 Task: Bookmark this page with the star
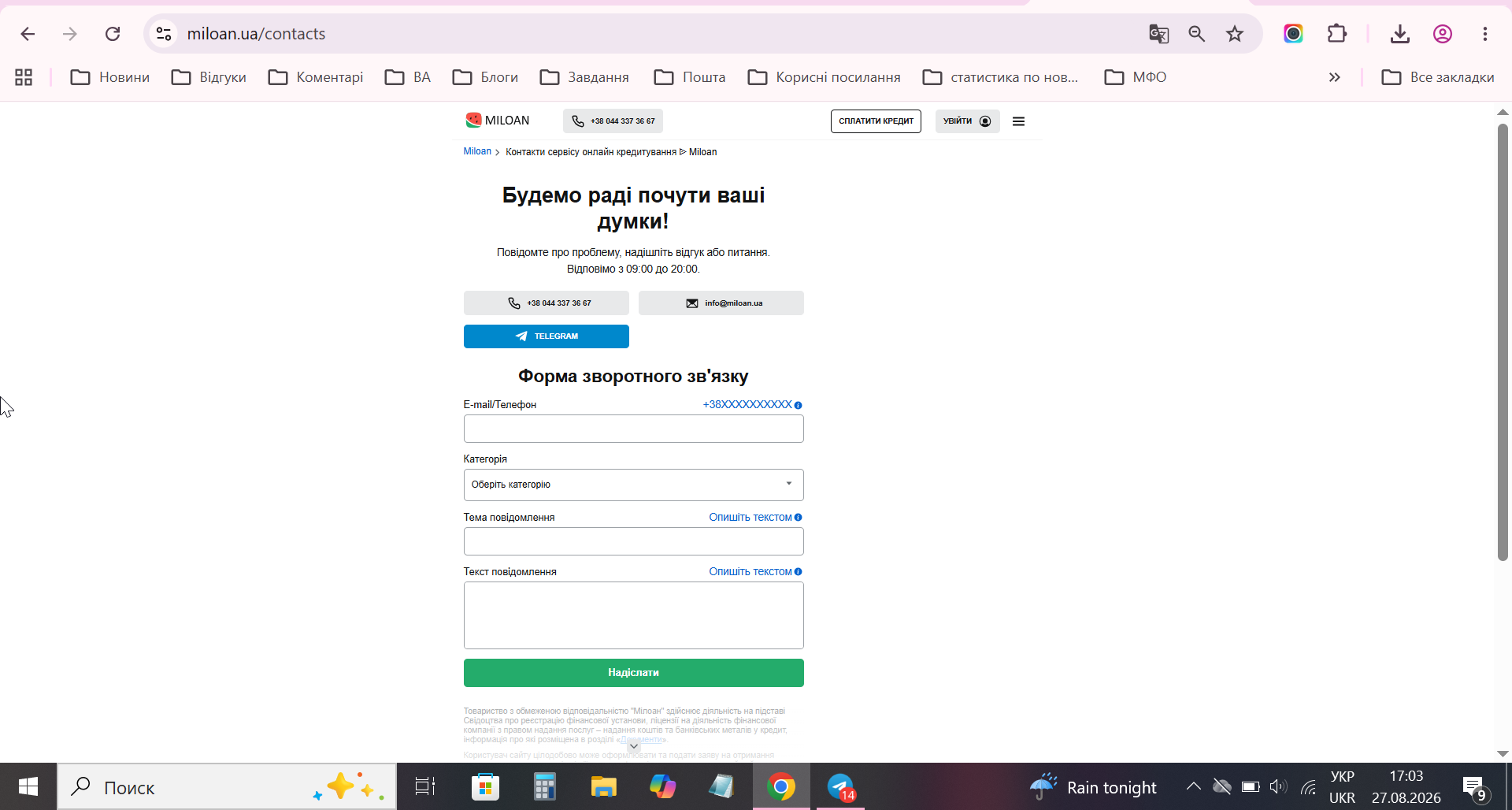[1235, 34]
